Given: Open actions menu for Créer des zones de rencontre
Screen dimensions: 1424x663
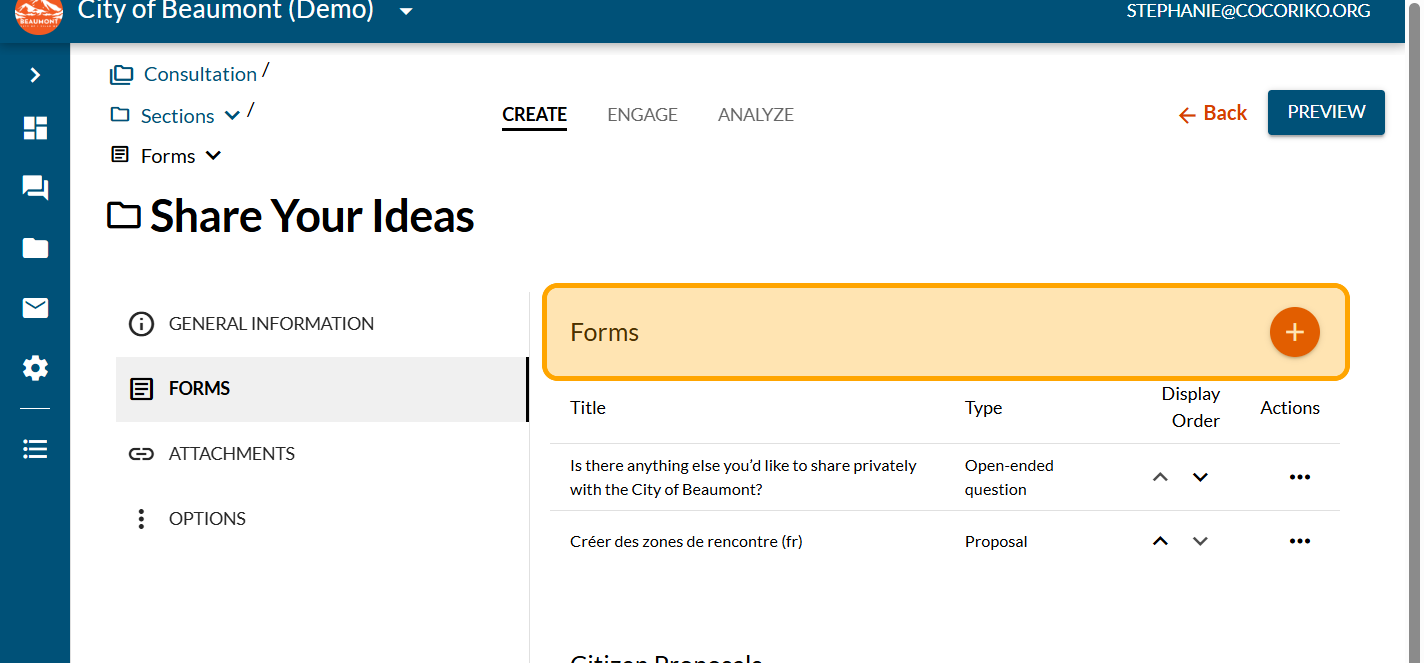Looking at the screenshot, I should coord(1299,541).
